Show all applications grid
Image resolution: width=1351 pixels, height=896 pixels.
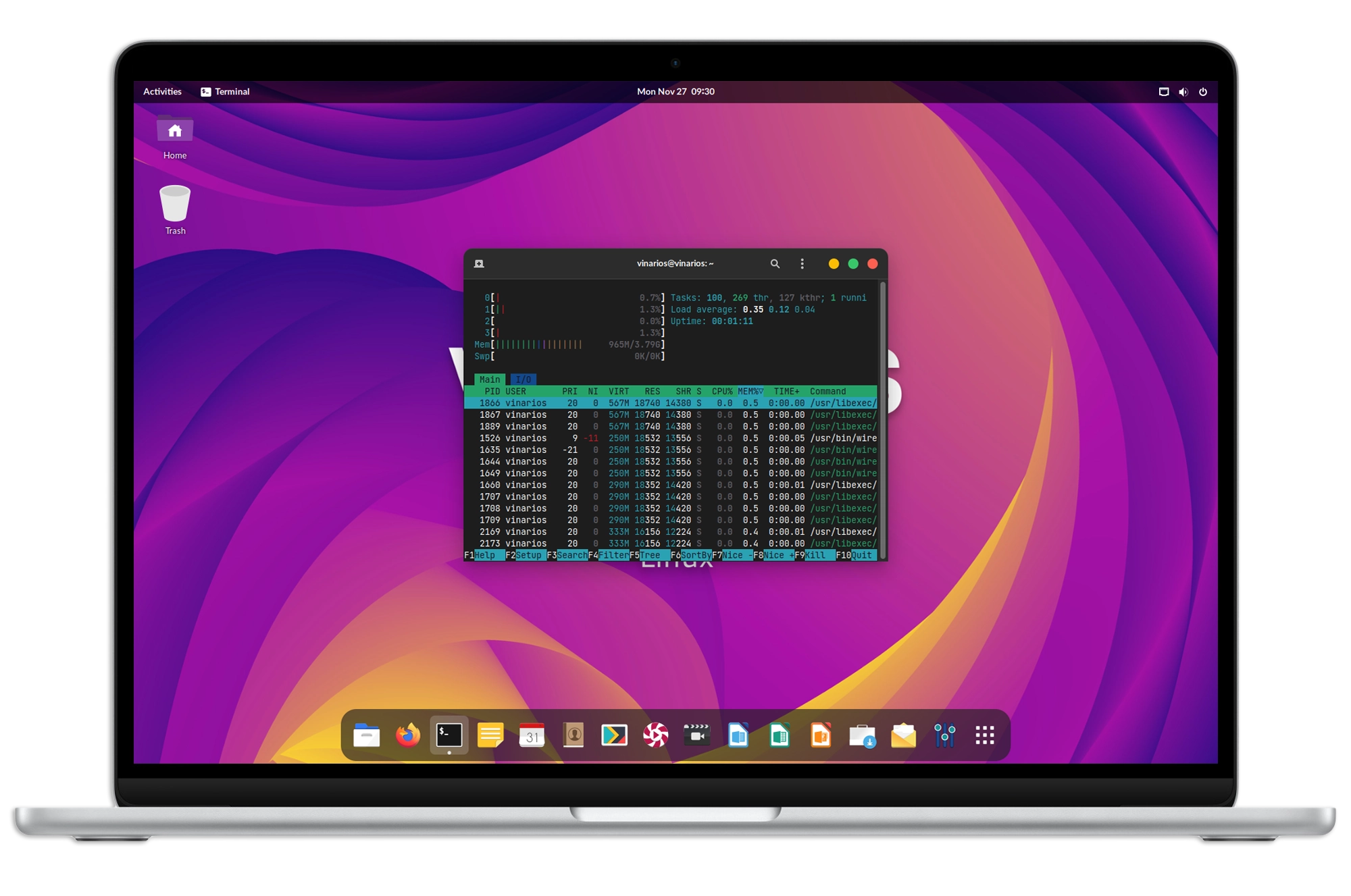(x=985, y=735)
